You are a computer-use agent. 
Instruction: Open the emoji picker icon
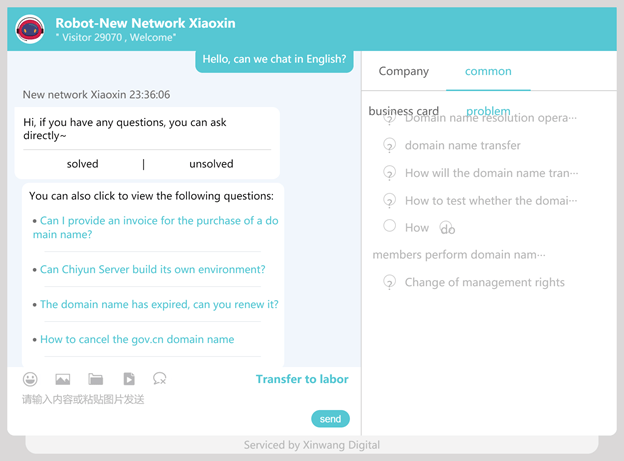click(30, 379)
